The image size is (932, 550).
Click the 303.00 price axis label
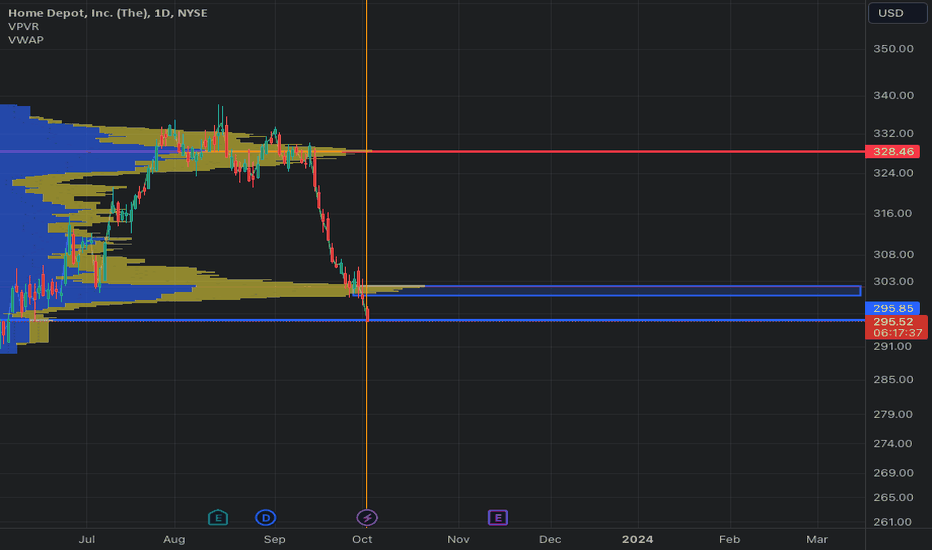point(893,281)
